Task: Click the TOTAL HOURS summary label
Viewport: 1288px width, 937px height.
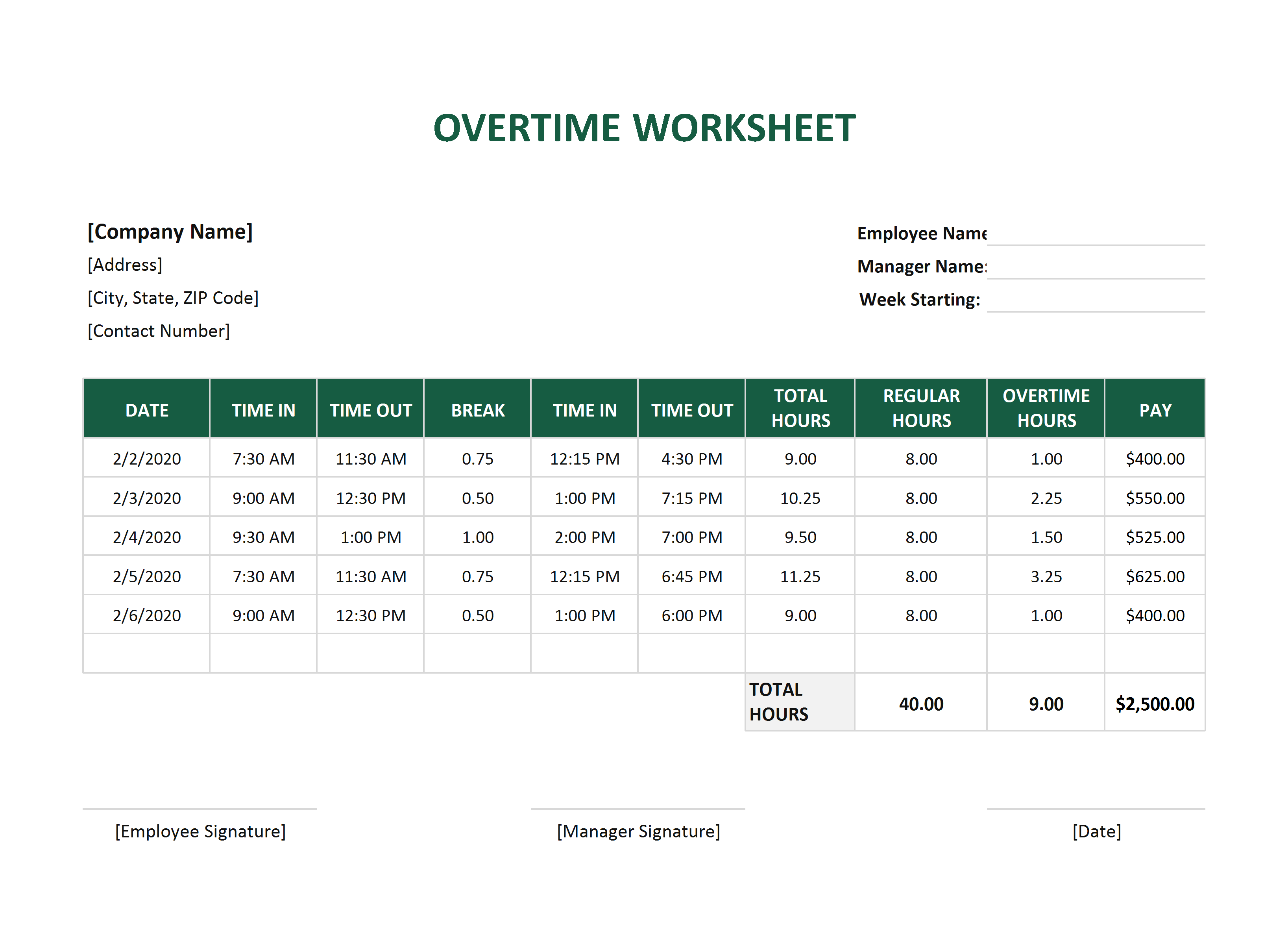Action: (800, 702)
